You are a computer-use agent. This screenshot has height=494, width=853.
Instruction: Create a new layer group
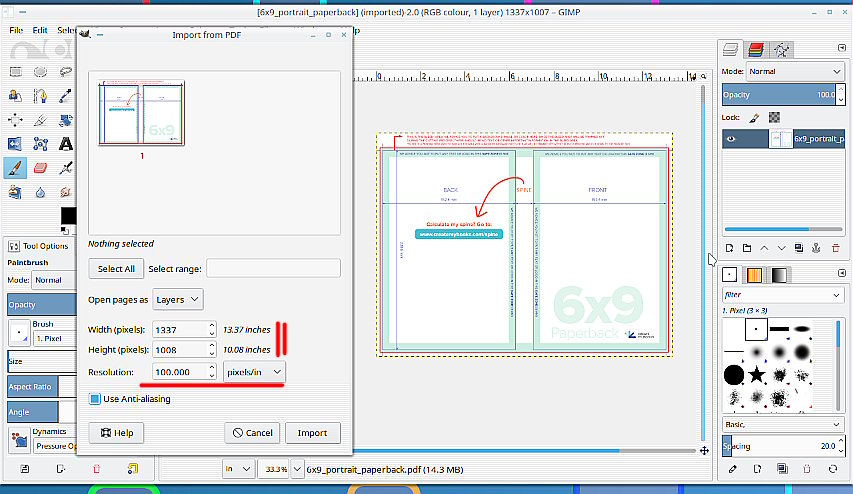pyautogui.click(x=747, y=248)
